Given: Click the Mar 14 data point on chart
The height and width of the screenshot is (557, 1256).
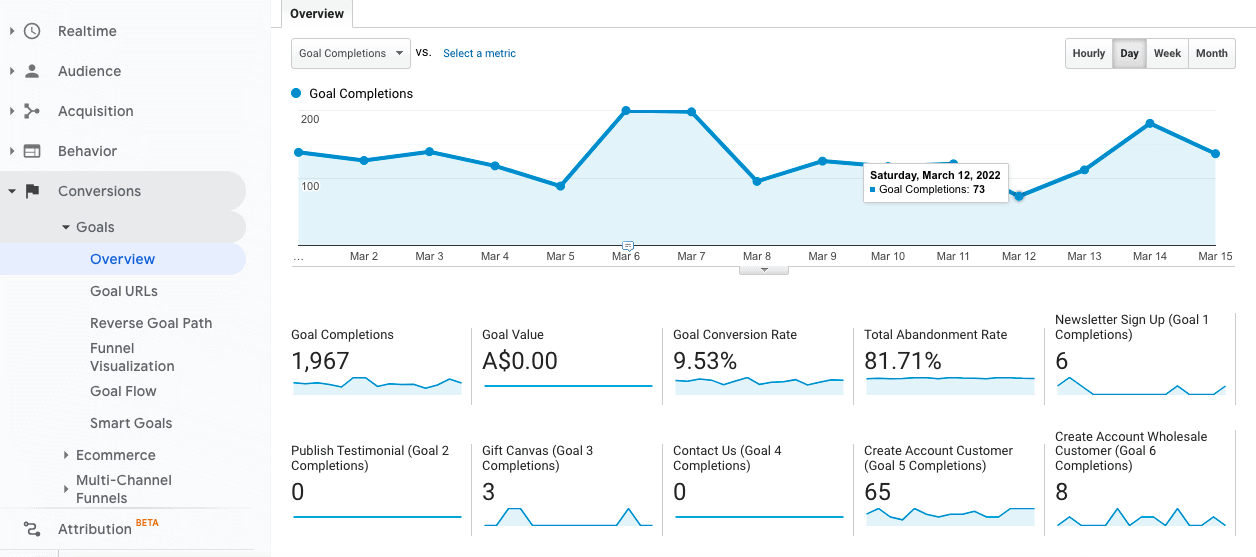Looking at the screenshot, I should tap(1150, 123).
